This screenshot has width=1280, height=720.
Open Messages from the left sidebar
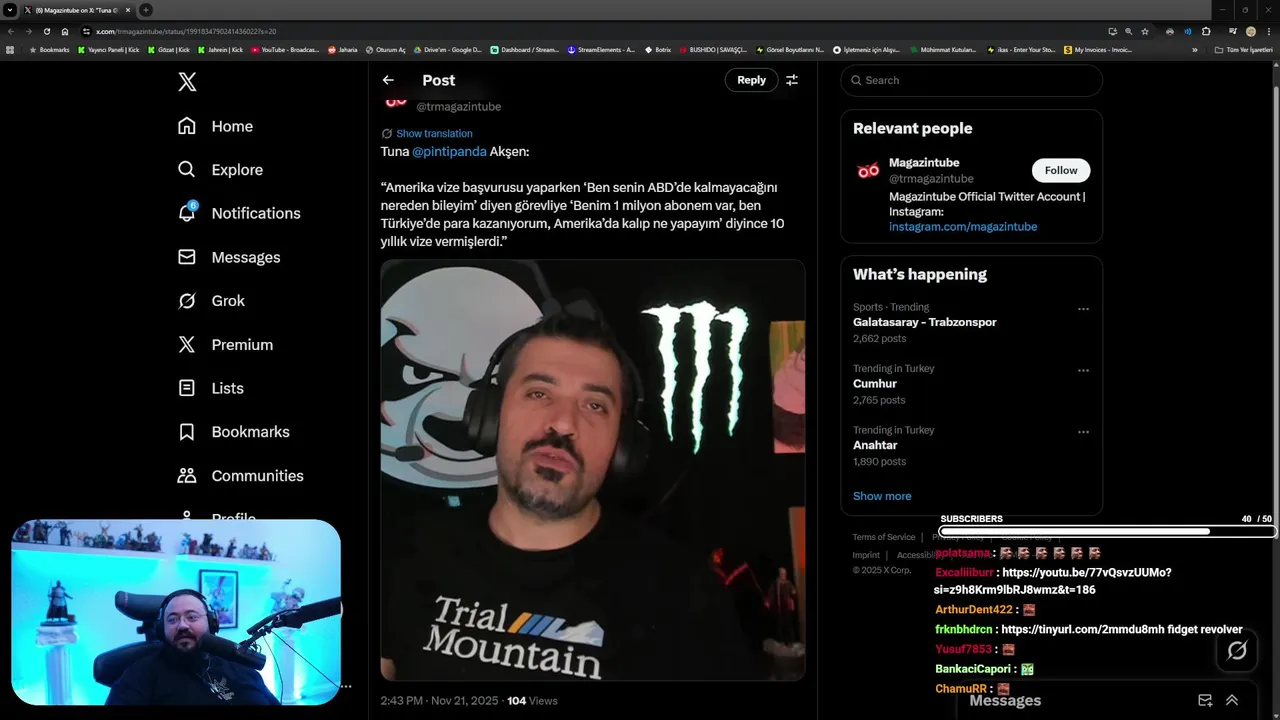coord(229,257)
